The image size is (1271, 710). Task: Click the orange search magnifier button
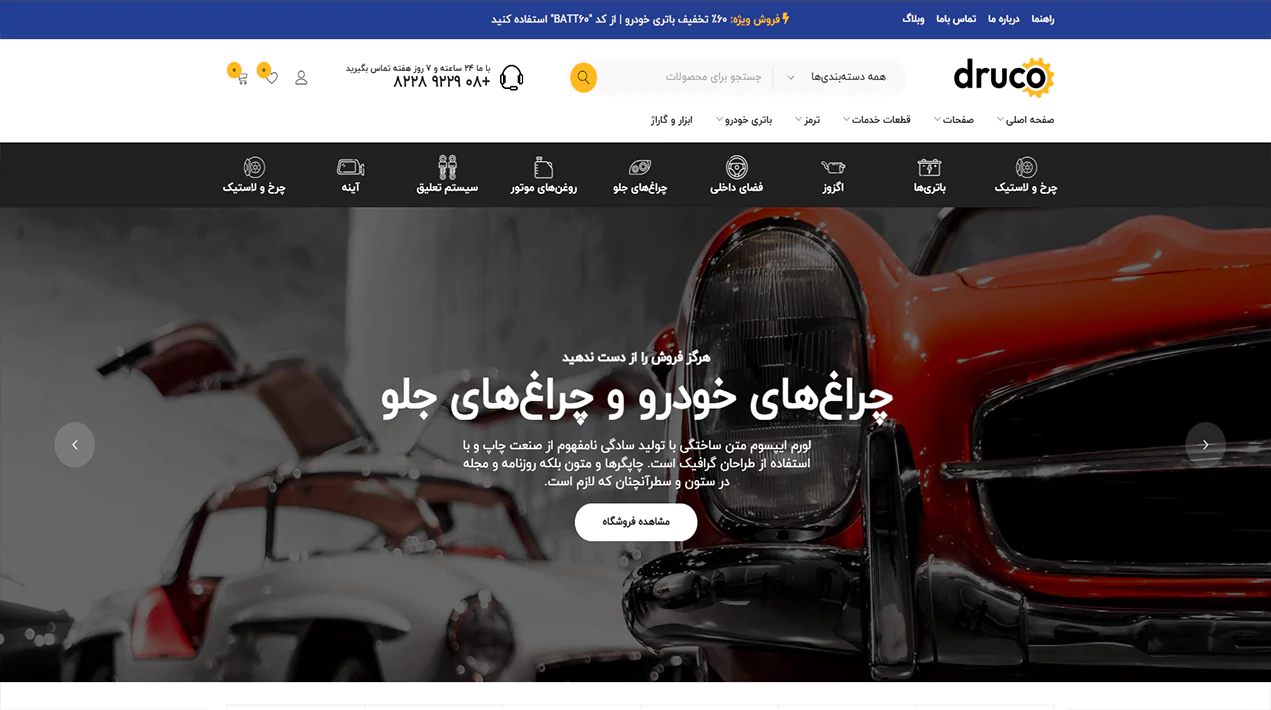pyautogui.click(x=583, y=77)
